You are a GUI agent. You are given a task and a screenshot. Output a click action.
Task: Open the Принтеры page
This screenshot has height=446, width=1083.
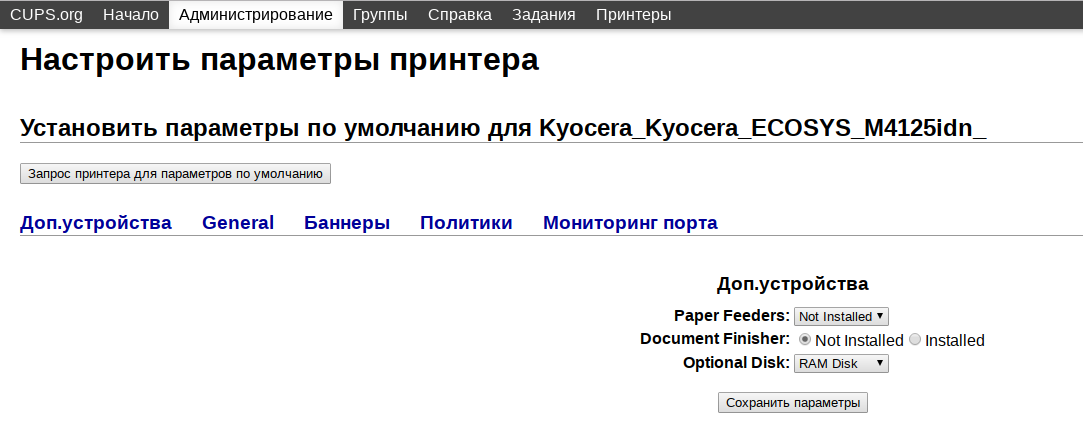[633, 14]
